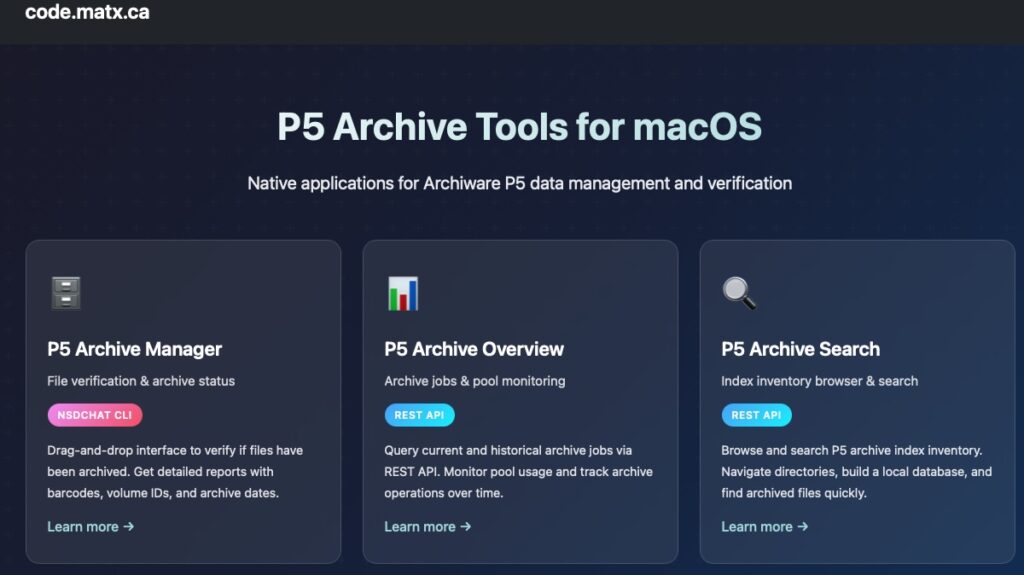Select the File verification & archive status subtitle

[141, 381]
